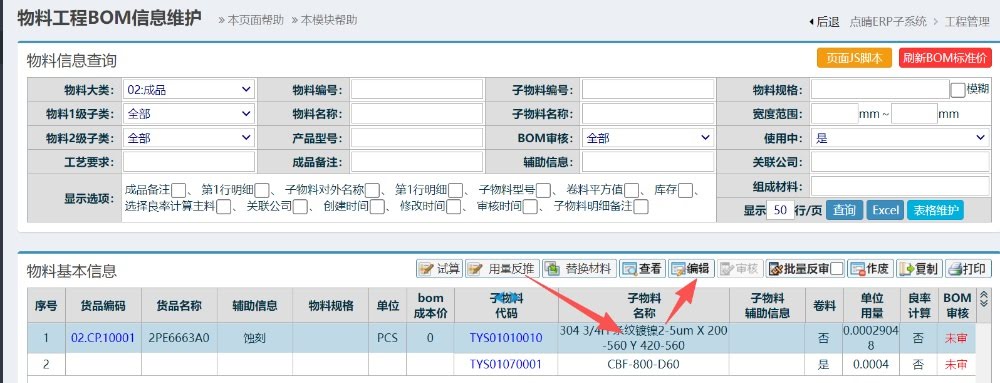Screen dimensions: 1000x383
Task: Click the 物料名称 input field
Action: point(416,114)
